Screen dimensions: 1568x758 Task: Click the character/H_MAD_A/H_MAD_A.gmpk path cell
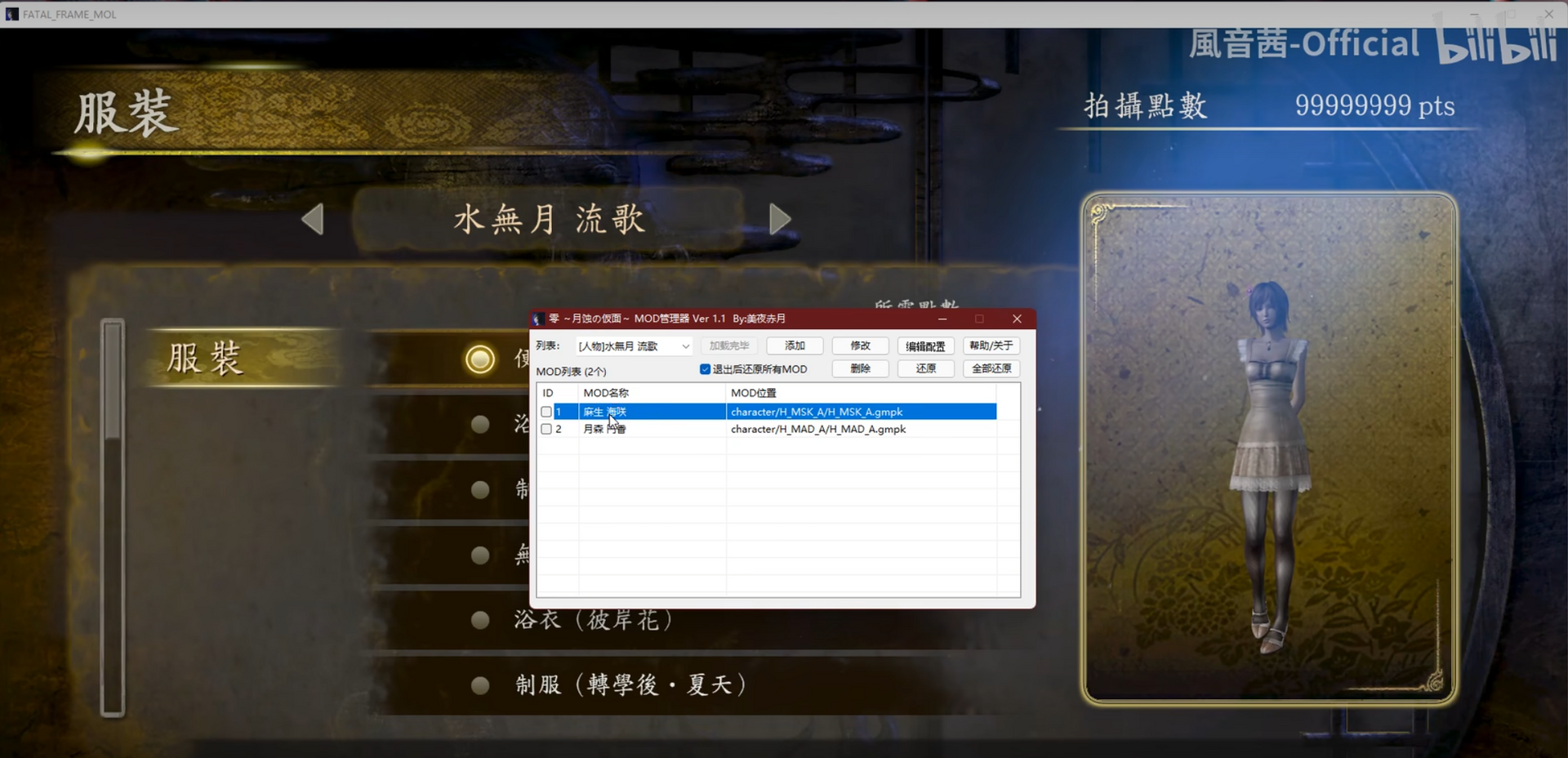861,429
